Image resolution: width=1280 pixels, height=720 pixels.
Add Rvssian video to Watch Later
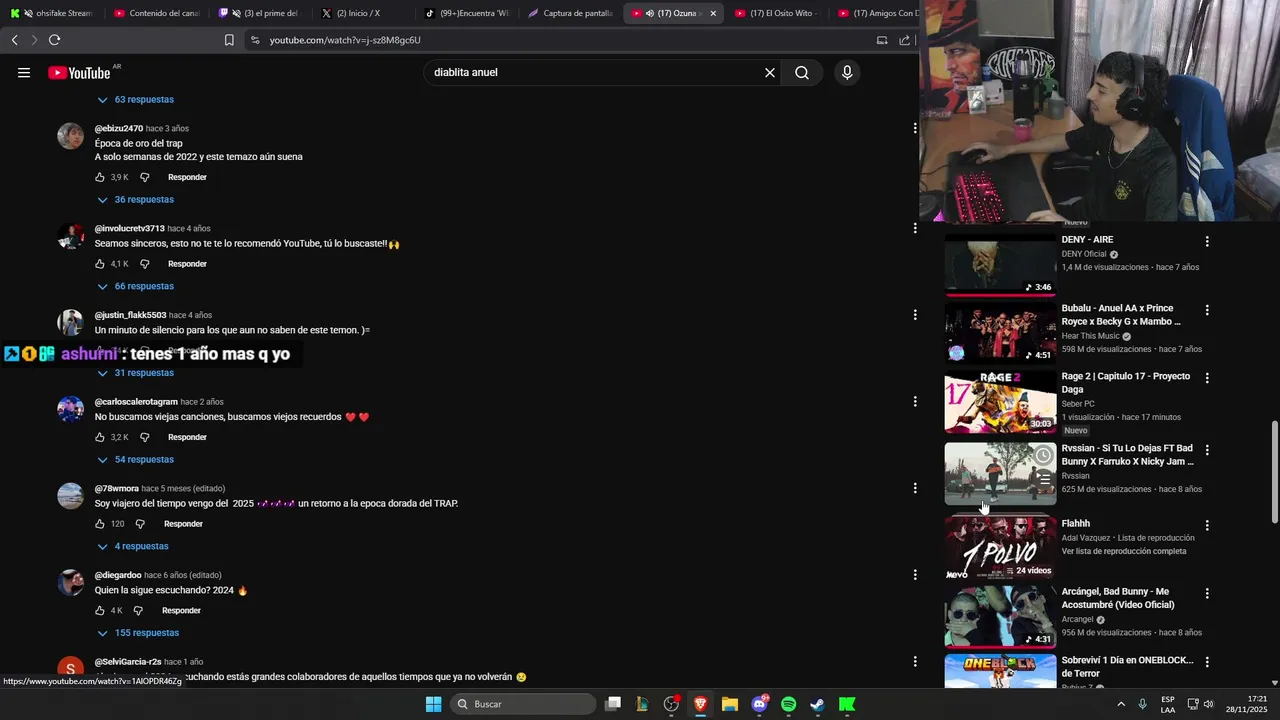(1043, 456)
